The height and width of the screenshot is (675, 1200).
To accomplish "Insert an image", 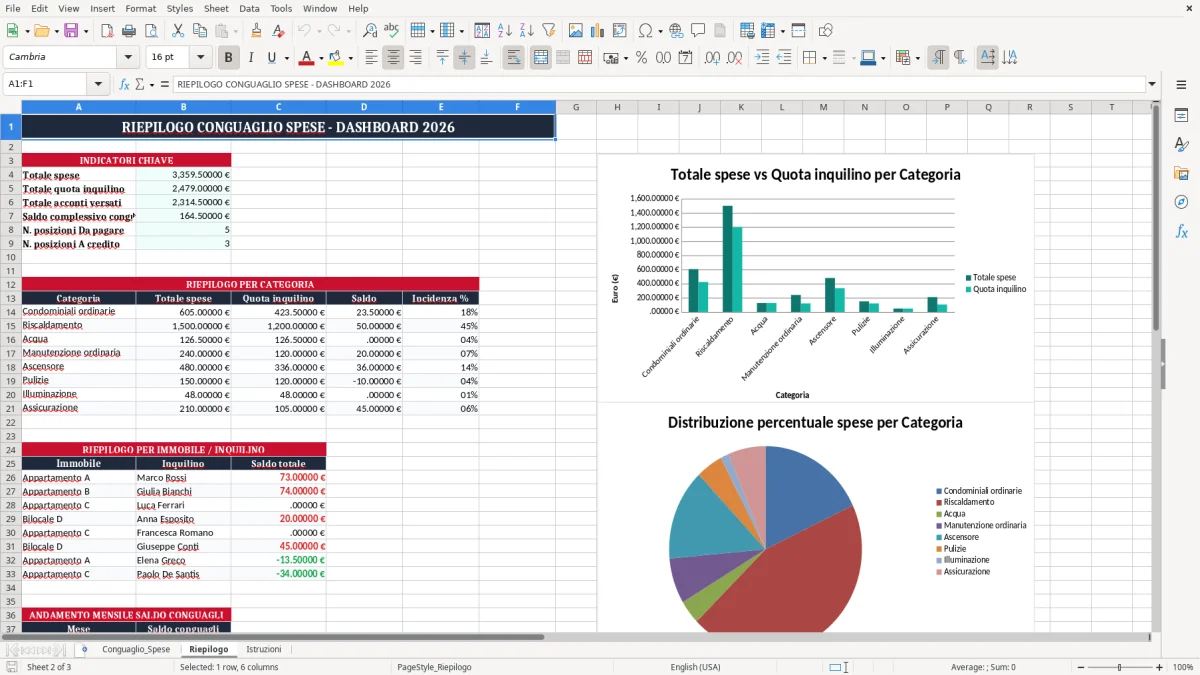I will click(575, 31).
